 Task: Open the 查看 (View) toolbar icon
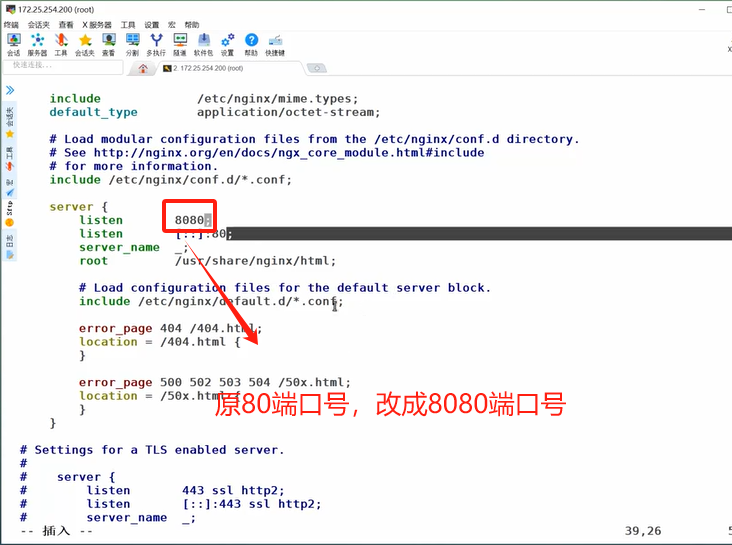click(x=109, y=44)
